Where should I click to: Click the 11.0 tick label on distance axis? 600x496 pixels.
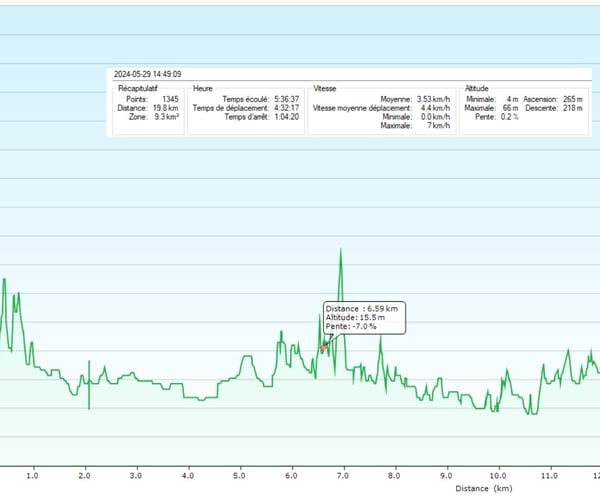tap(549, 476)
